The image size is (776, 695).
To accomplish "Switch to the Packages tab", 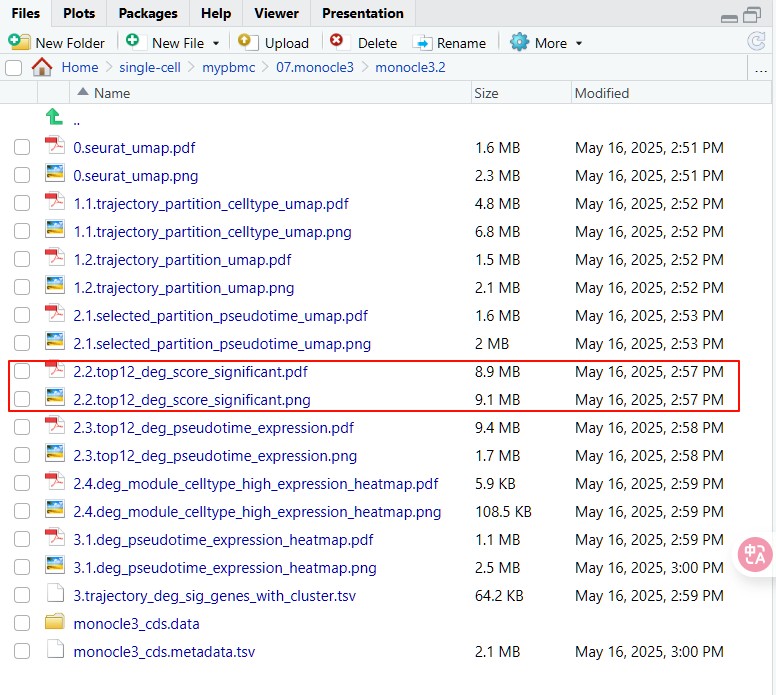I will click(x=148, y=13).
